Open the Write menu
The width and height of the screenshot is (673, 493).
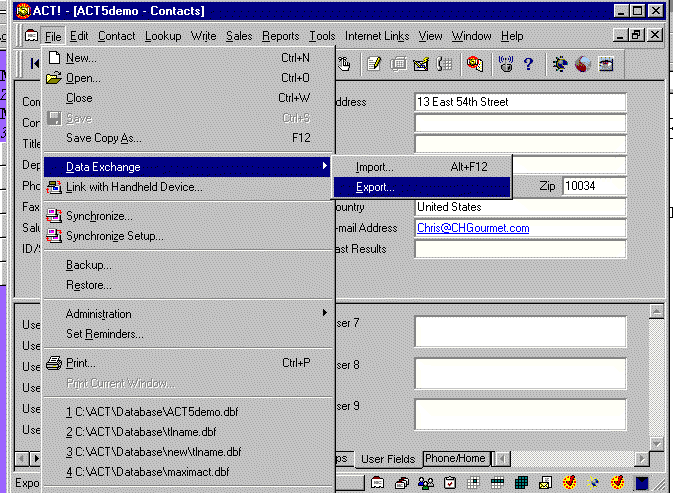pos(203,36)
